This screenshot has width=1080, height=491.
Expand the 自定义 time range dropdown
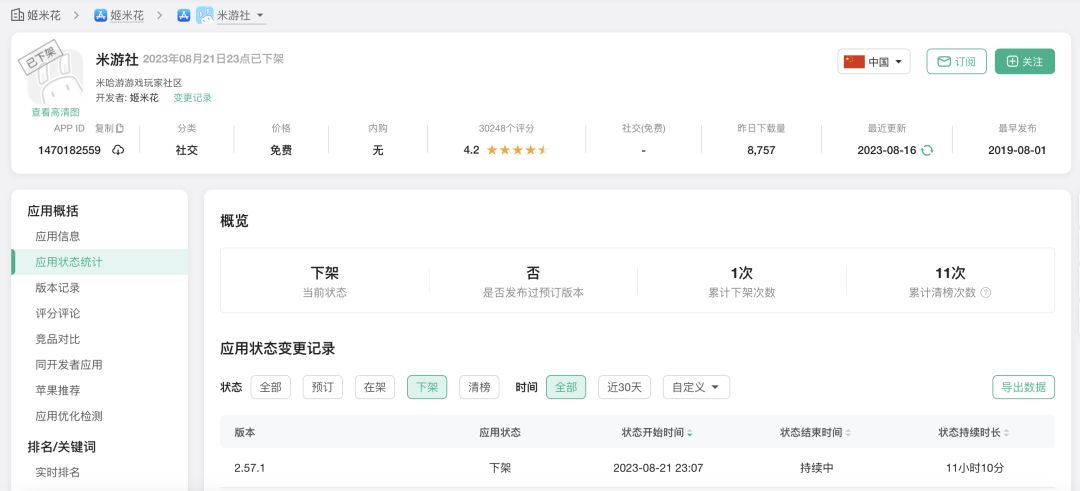pyautogui.click(x=696, y=387)
